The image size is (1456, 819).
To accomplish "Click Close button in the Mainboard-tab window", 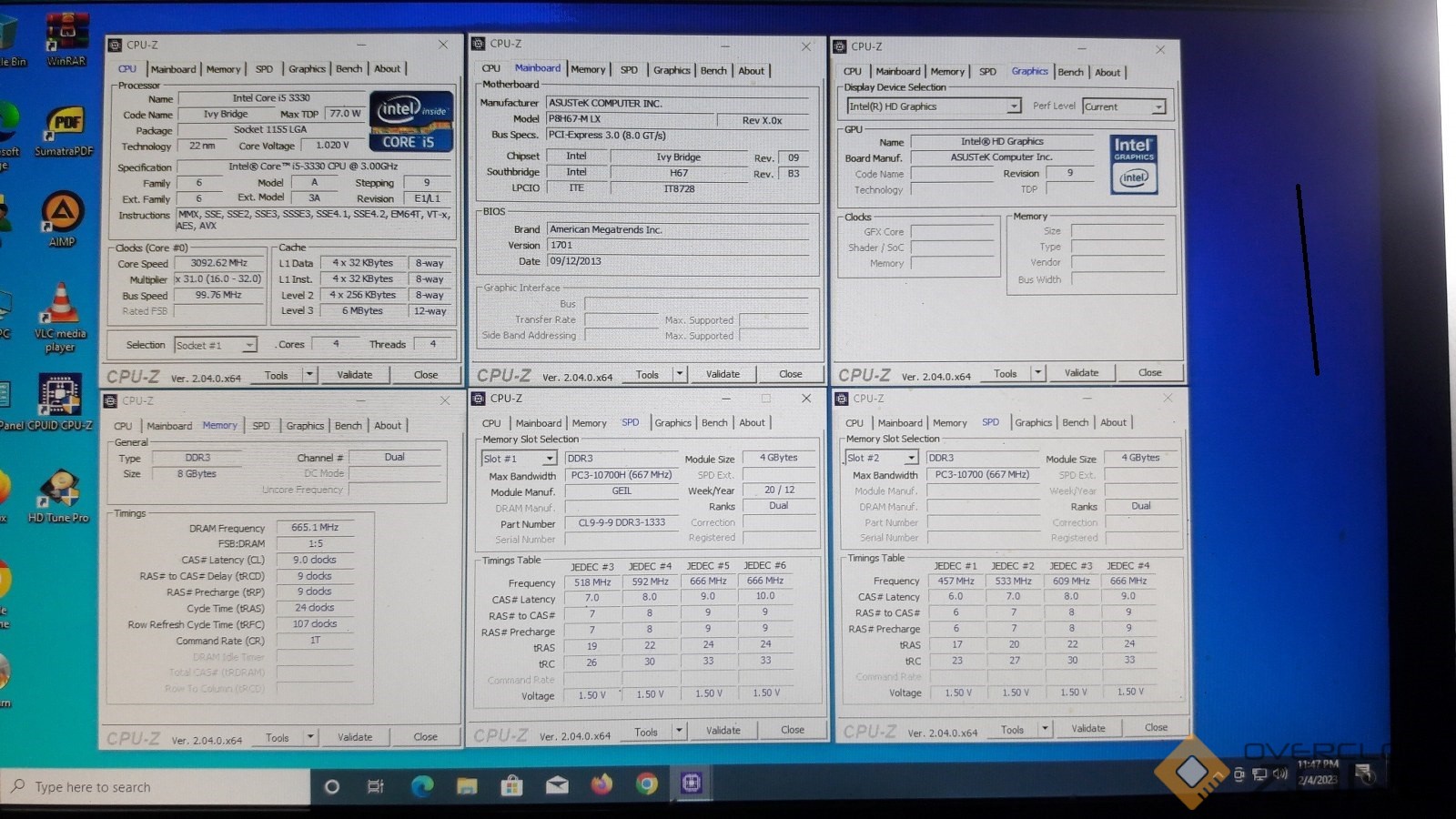I will click(791, 374).
